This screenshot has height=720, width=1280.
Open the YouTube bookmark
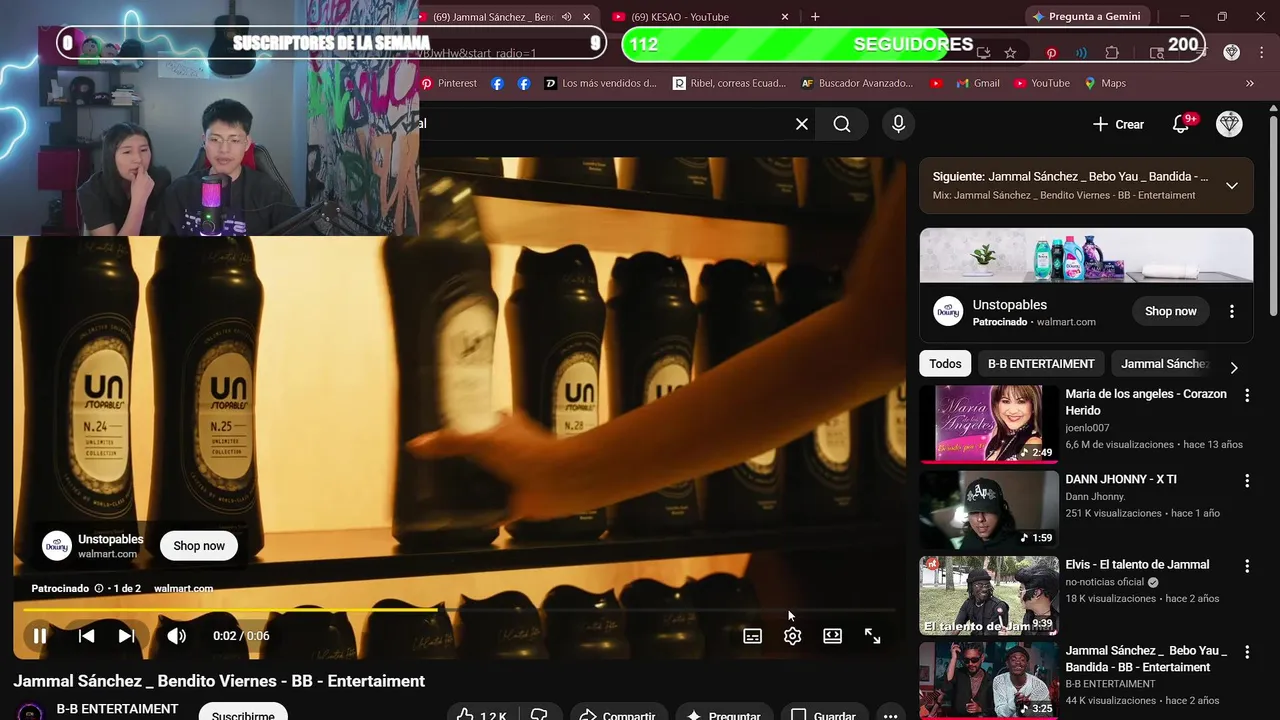click(x=1041, y=83)
